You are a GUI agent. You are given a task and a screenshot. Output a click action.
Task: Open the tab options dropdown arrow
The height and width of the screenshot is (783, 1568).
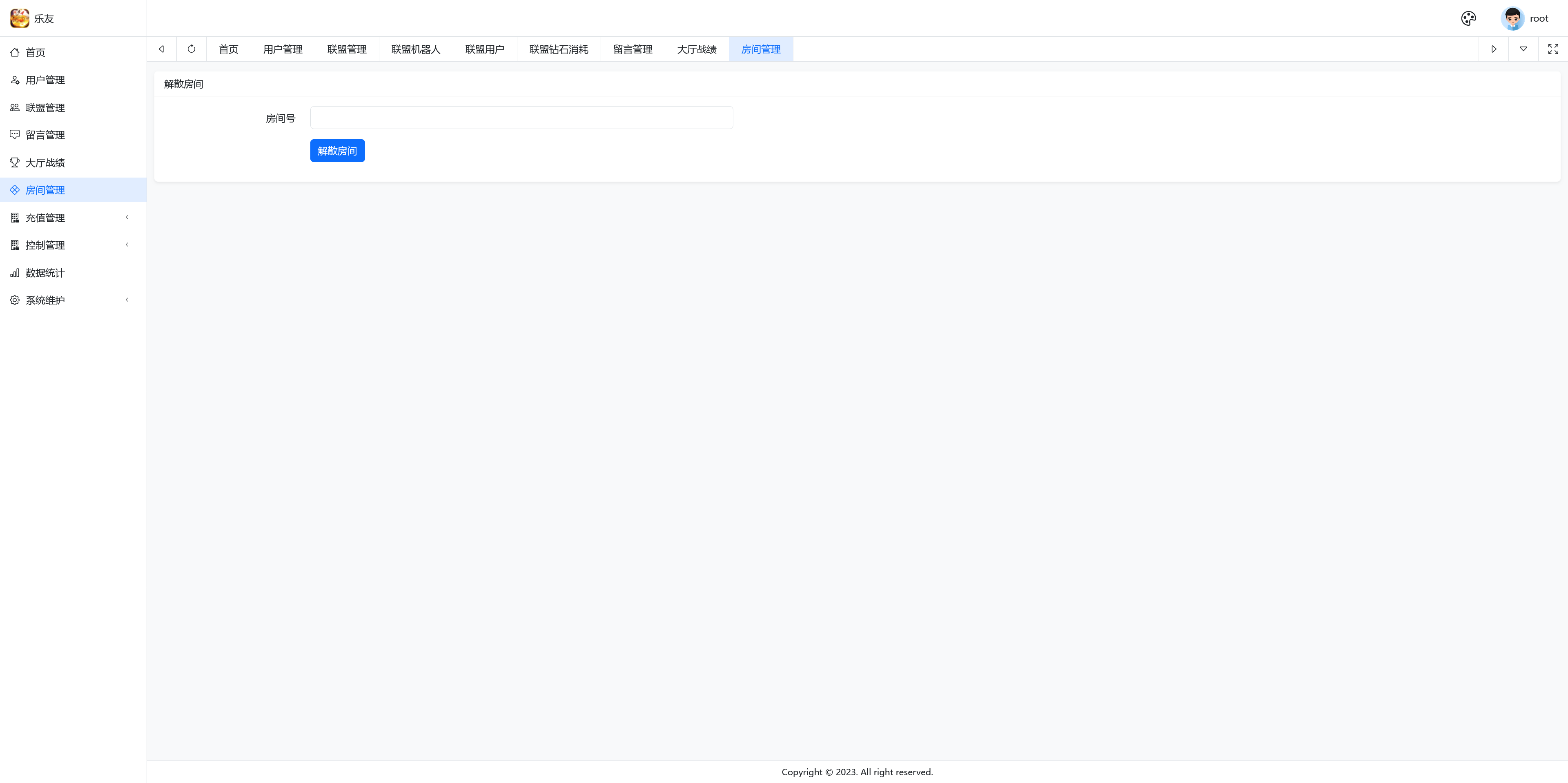point(1523,49)
